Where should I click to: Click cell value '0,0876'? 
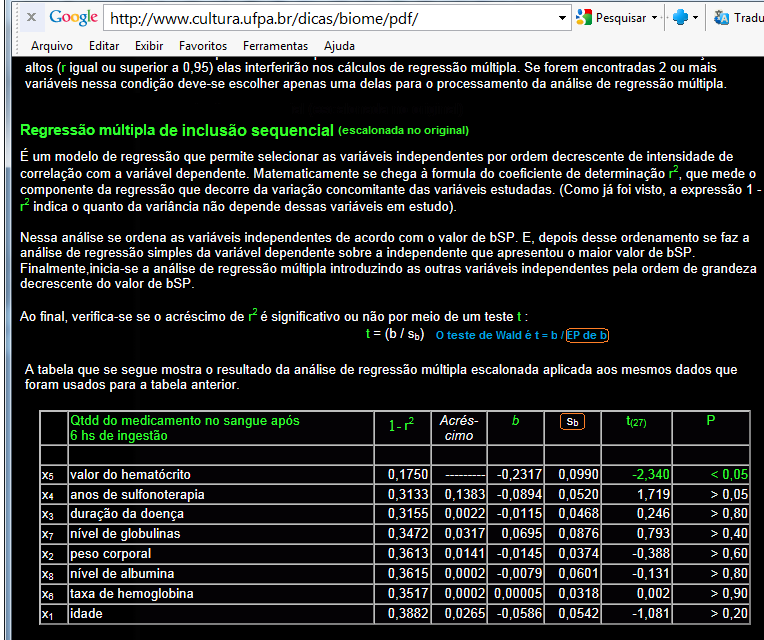click(578, 534)
